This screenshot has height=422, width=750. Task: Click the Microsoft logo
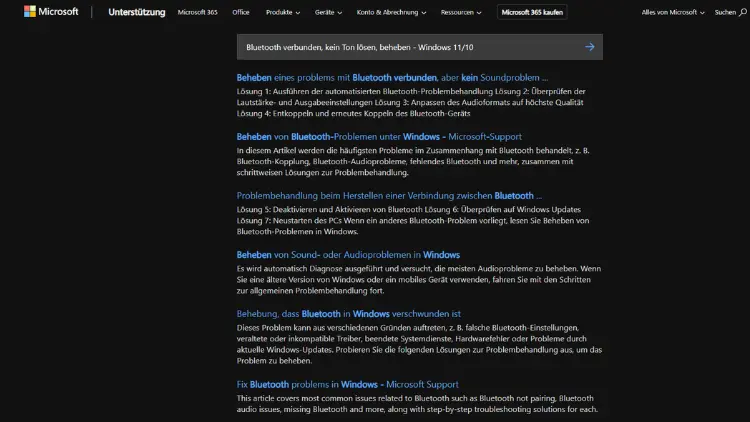51,11
